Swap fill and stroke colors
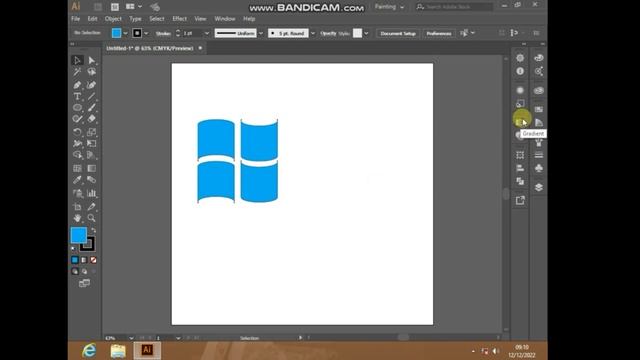Viewport: 640px width, 360px height. pyautogui.click(x=93, y=231)
